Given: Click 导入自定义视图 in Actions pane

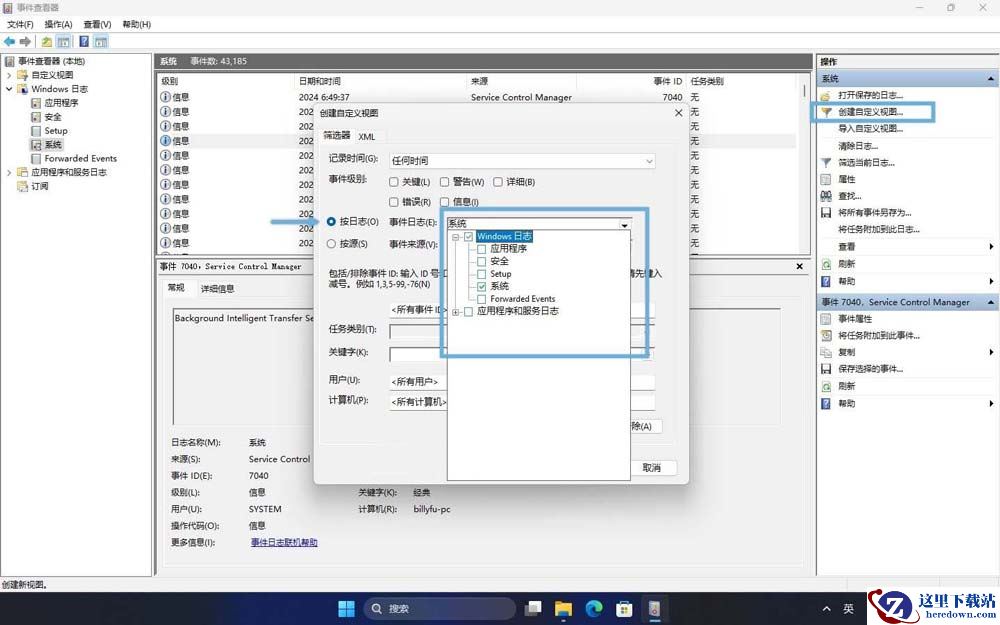Looking at the screenshot, I should point(871,128).
